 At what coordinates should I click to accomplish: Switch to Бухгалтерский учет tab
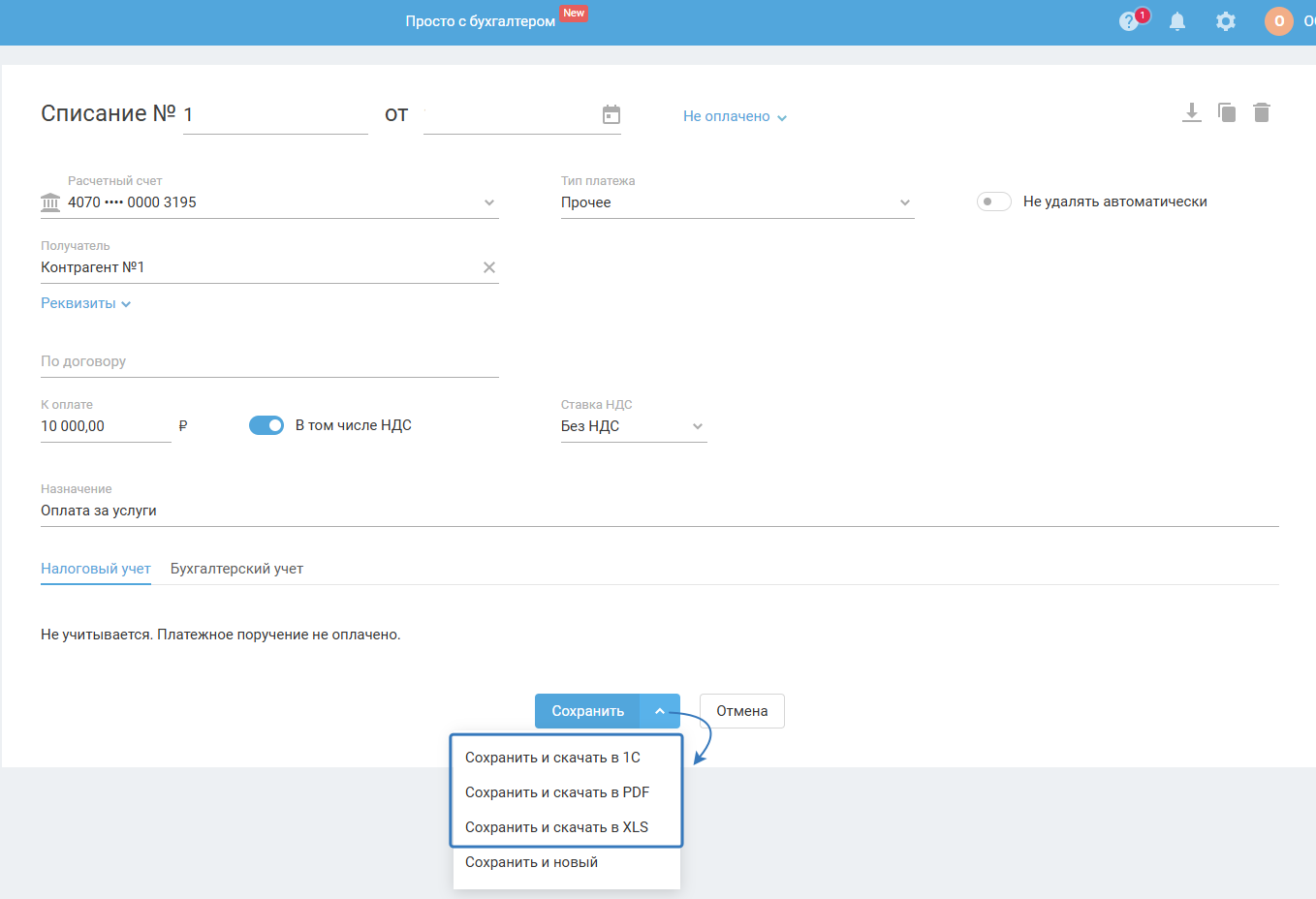click(x=236, y=569)
